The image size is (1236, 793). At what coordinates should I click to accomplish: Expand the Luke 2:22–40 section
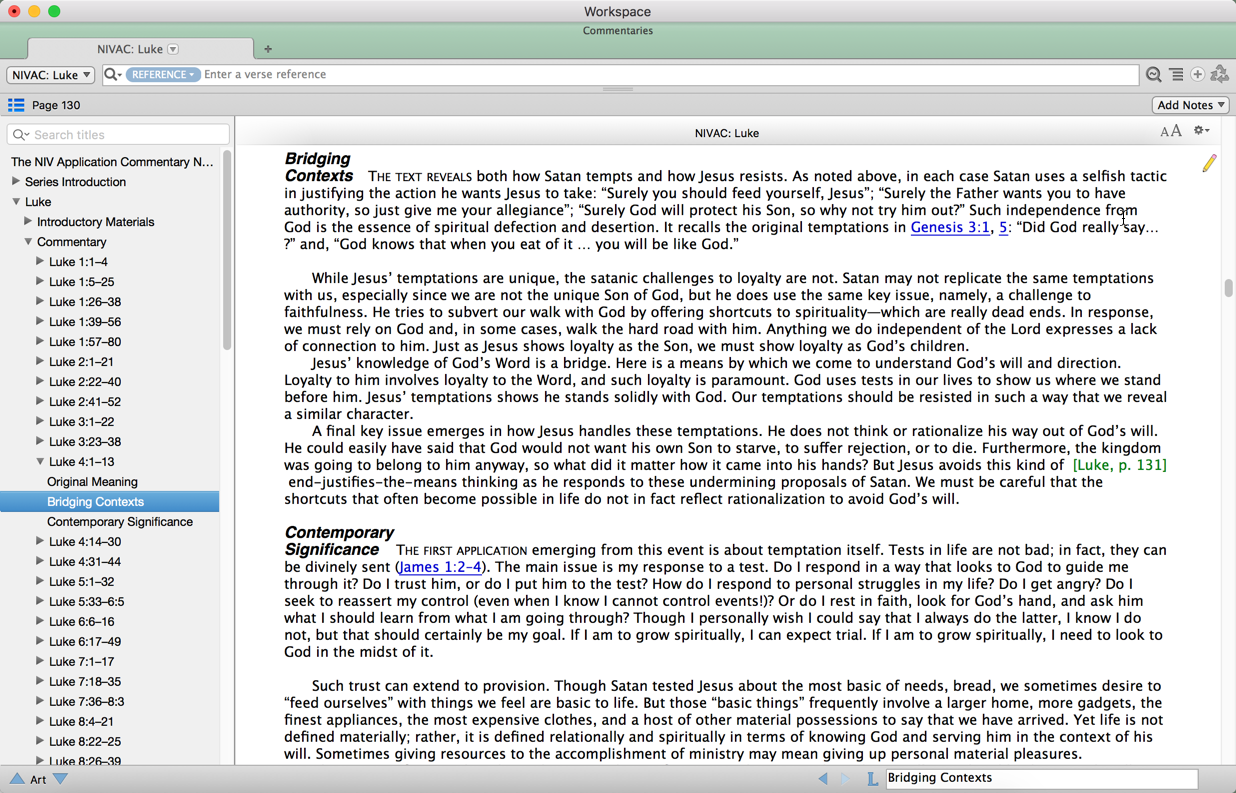point(40,382)
